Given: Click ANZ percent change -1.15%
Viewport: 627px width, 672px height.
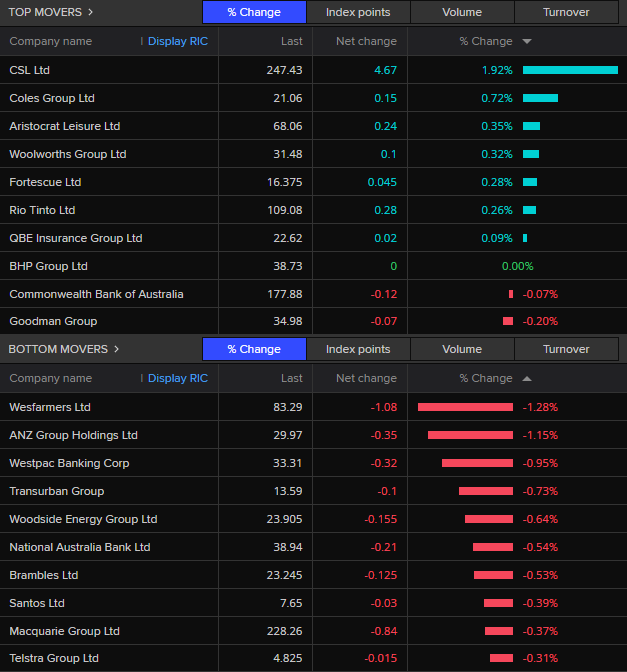Looking at the screenshot, I should [x=540, y=435].
